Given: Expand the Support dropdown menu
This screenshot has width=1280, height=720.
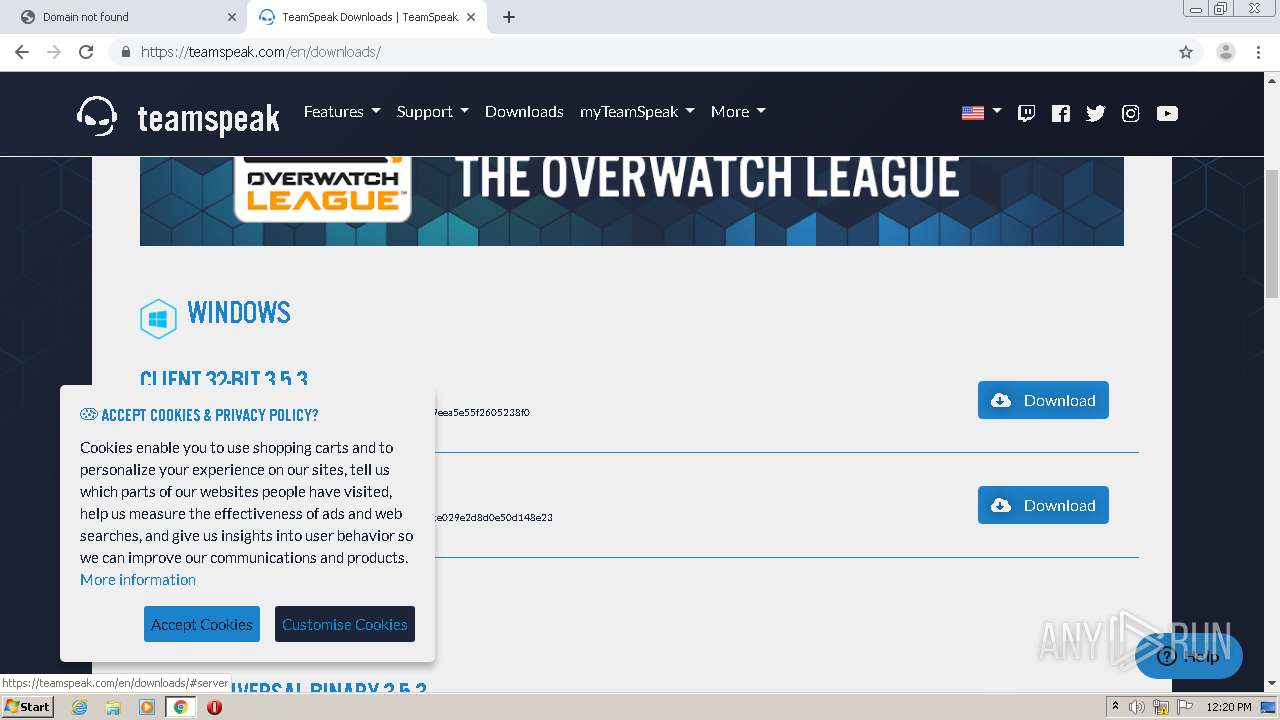Looking at the screenshot, I should (x=432, y=112).
